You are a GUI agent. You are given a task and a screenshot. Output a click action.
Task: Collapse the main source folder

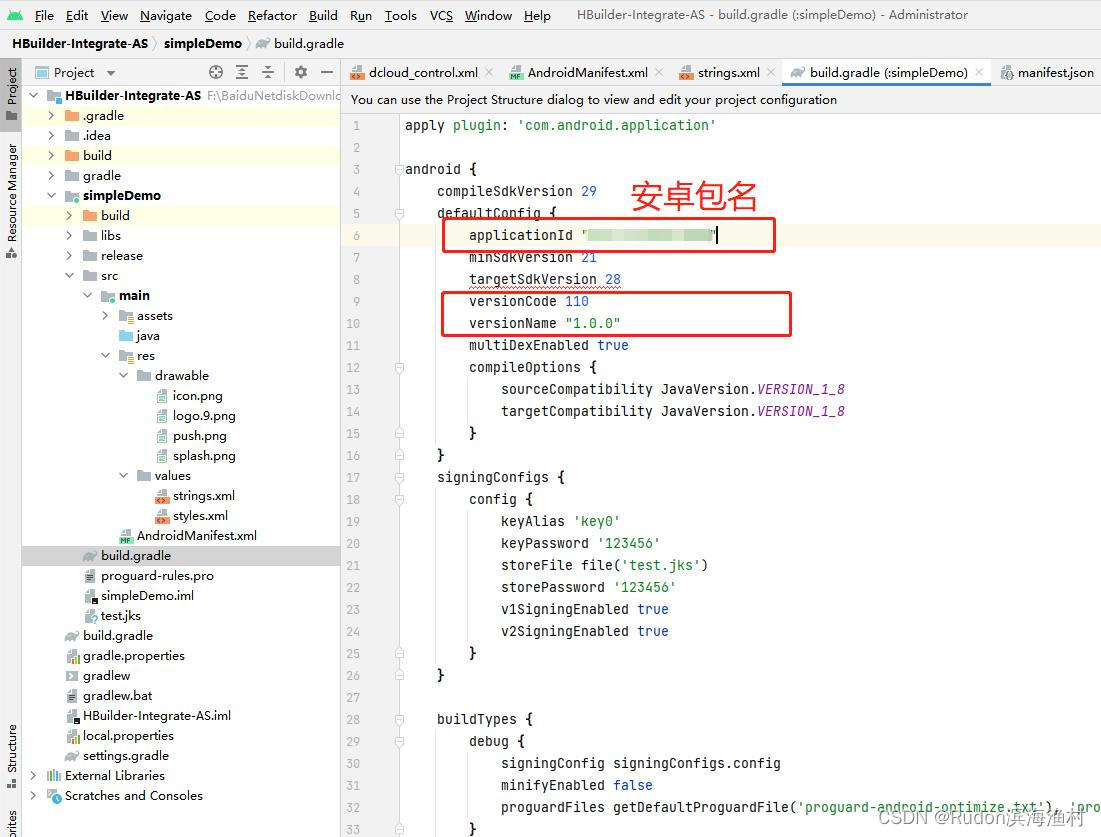point(87,295)
